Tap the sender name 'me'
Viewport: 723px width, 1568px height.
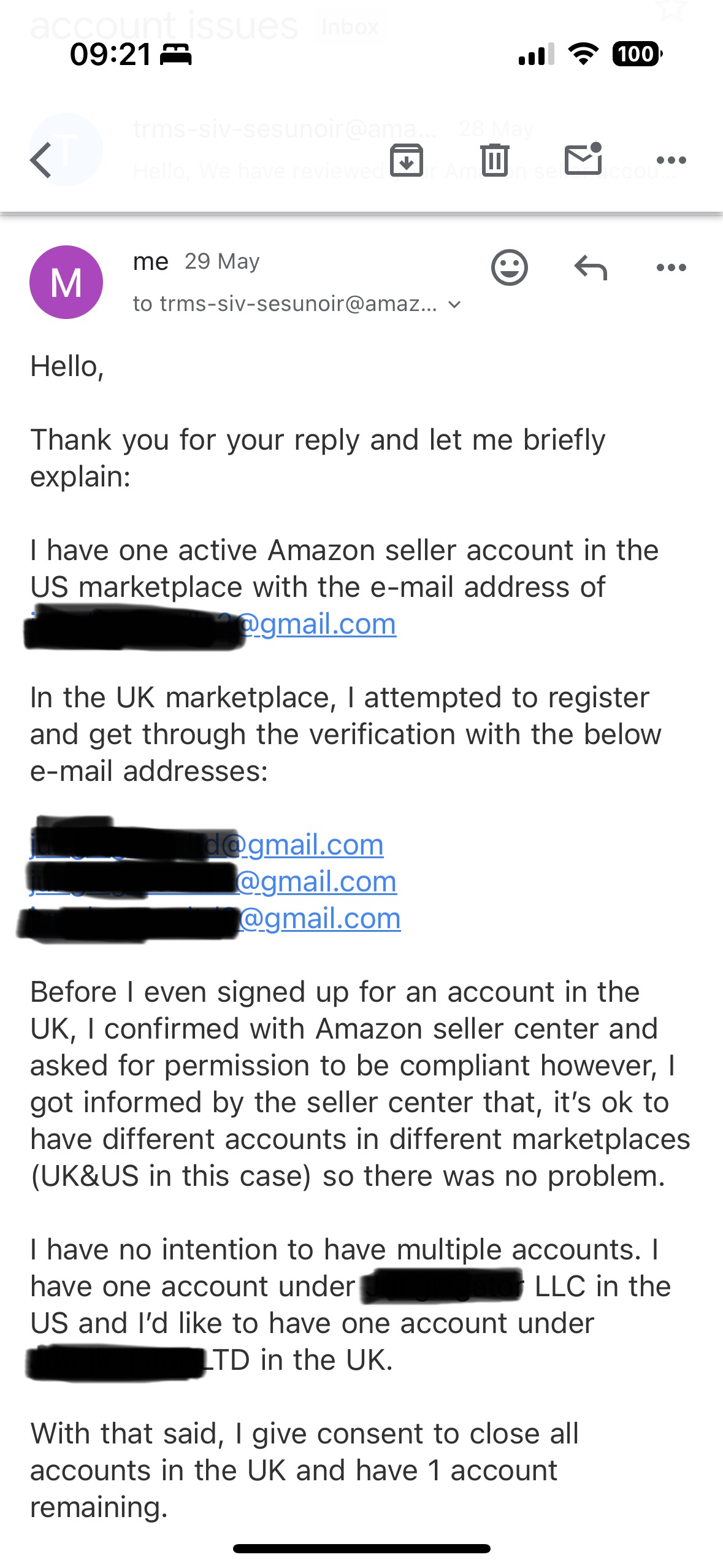point(150,262)
